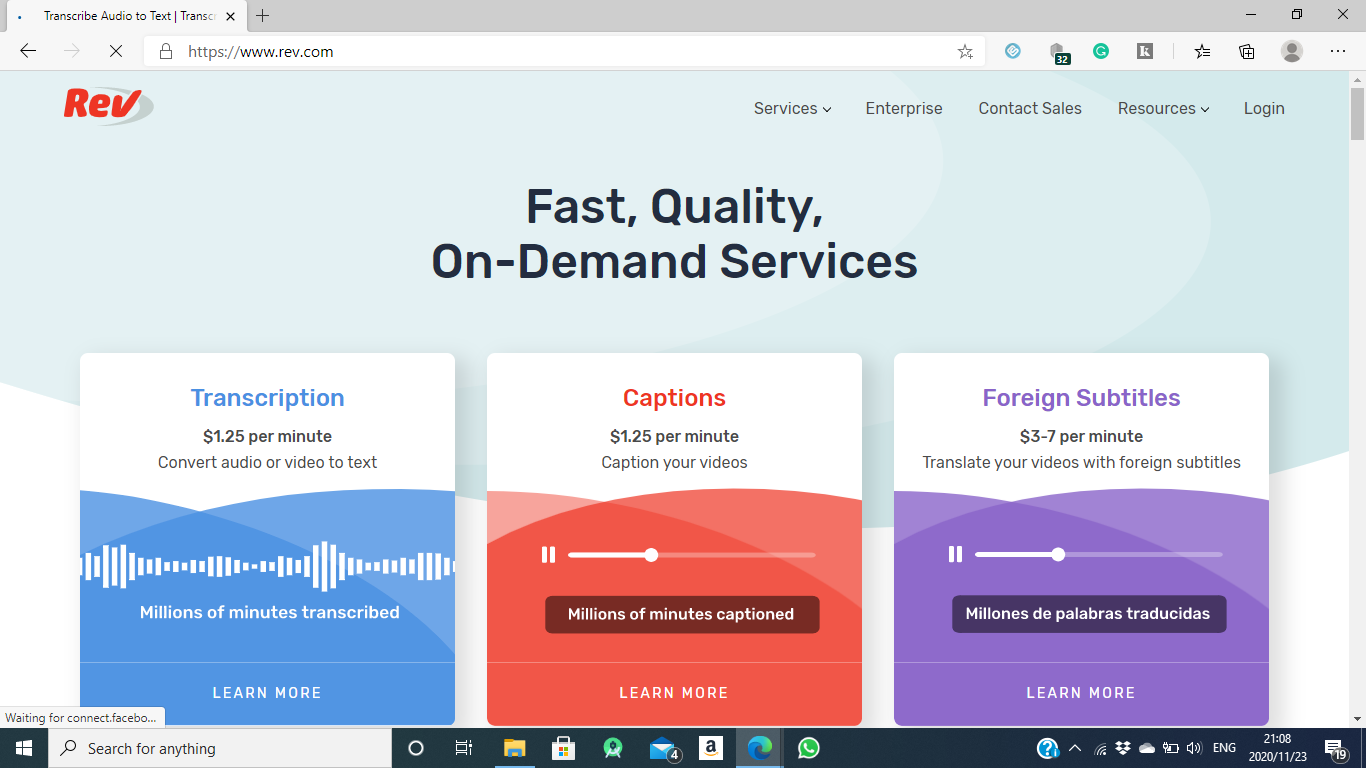Pause the Foreign Subtitles demo player
The height and width of the screenshot is (768, 1366).
pyautogui.click(x=955, y=554)
